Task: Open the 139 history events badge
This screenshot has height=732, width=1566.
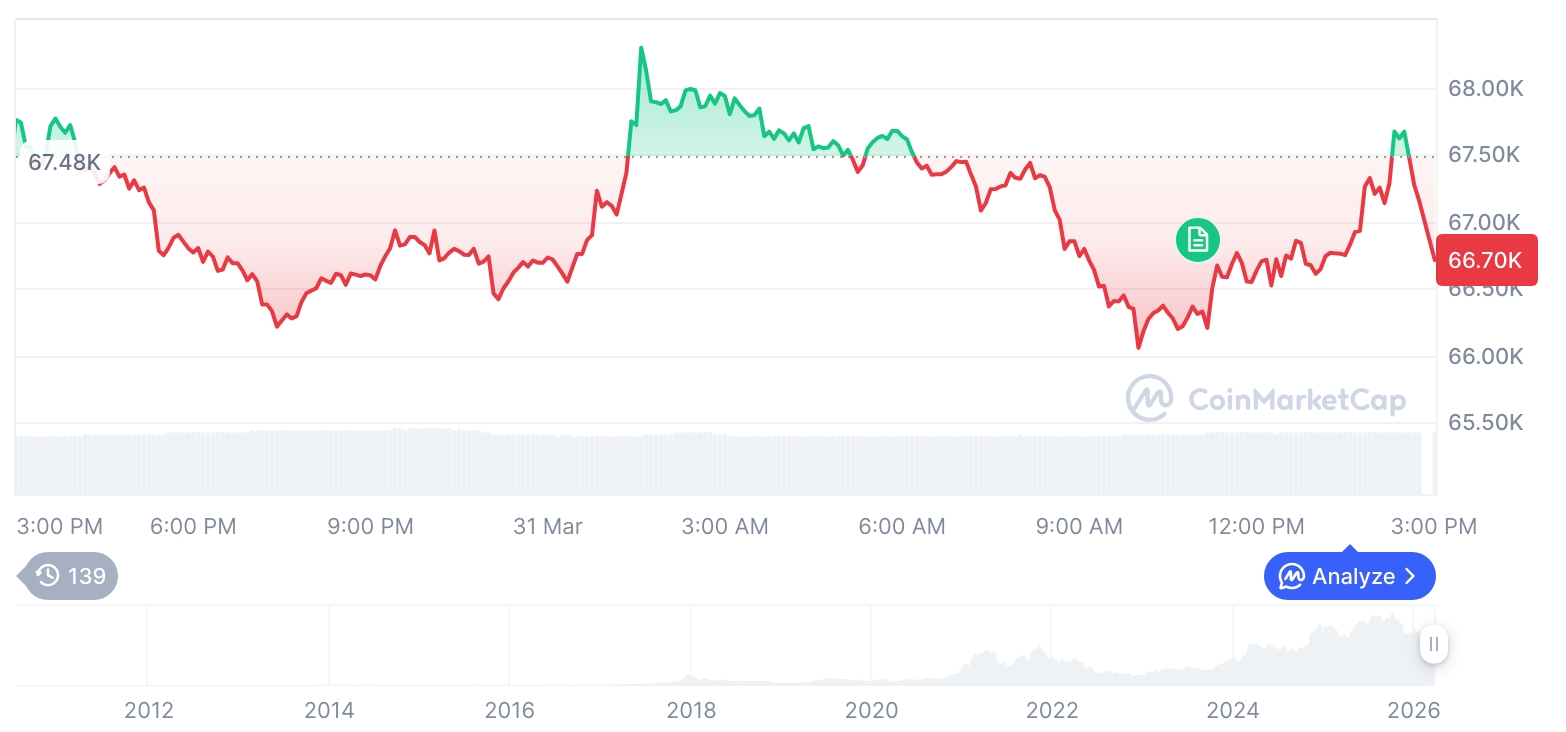Action: (71, 576)
